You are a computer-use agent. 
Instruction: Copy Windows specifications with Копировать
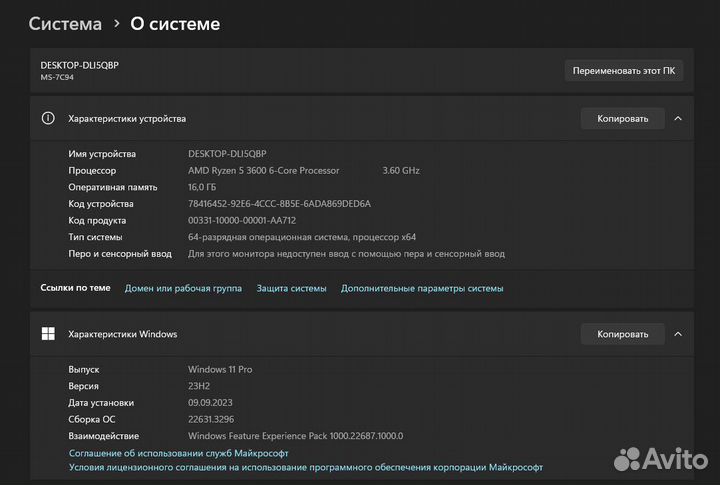[622, 334]
